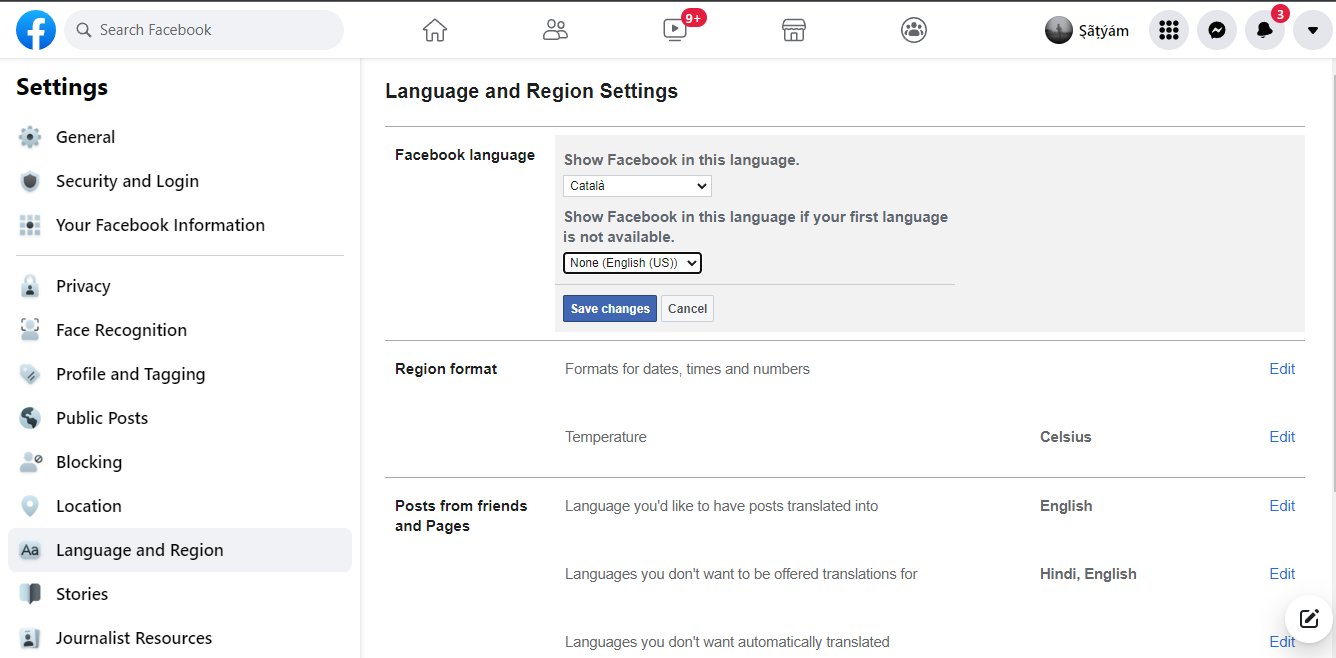Click the General gear icon
Image resolution: width=1336 pixels, height=658 pixels.
point(30,137)
